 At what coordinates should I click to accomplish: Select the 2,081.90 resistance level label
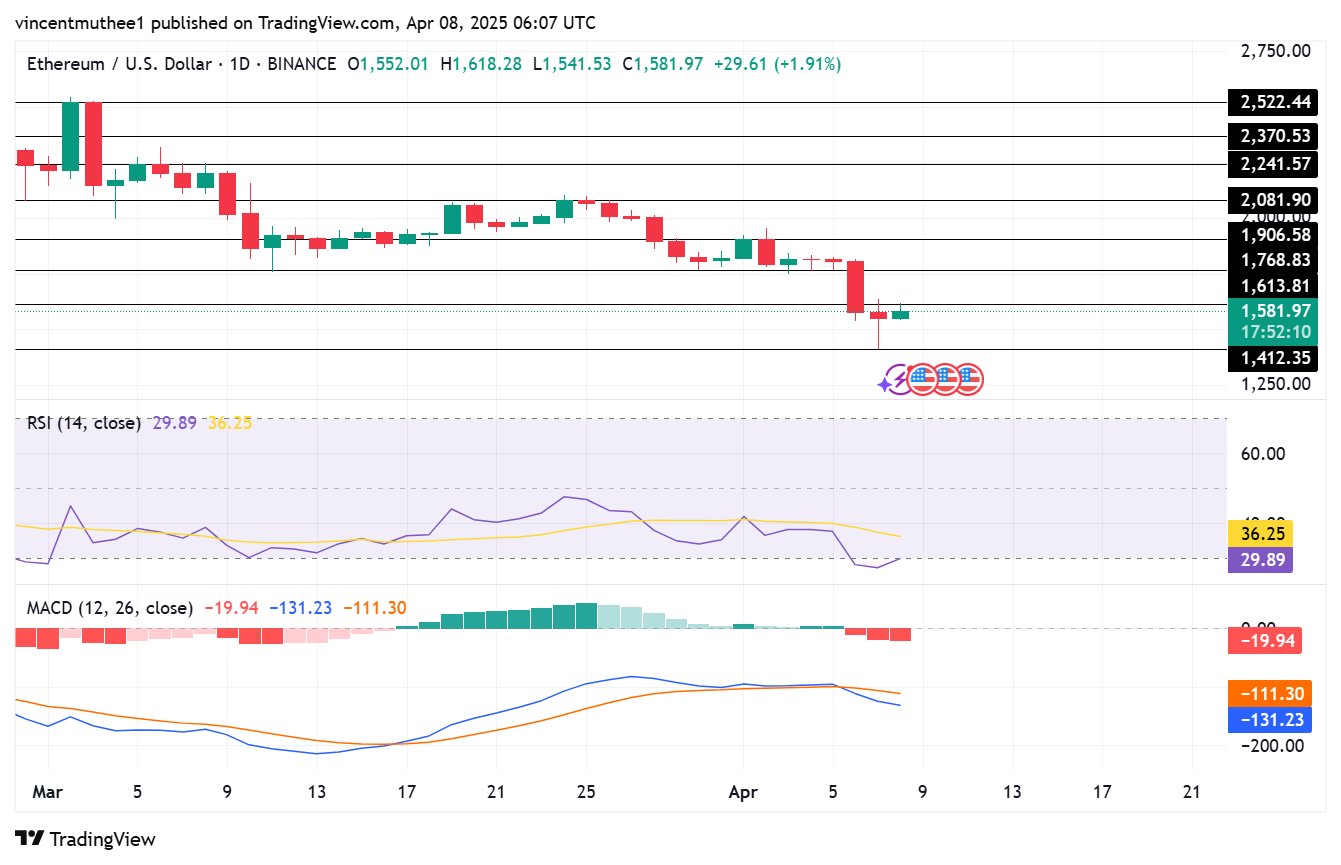[1272, 200]
